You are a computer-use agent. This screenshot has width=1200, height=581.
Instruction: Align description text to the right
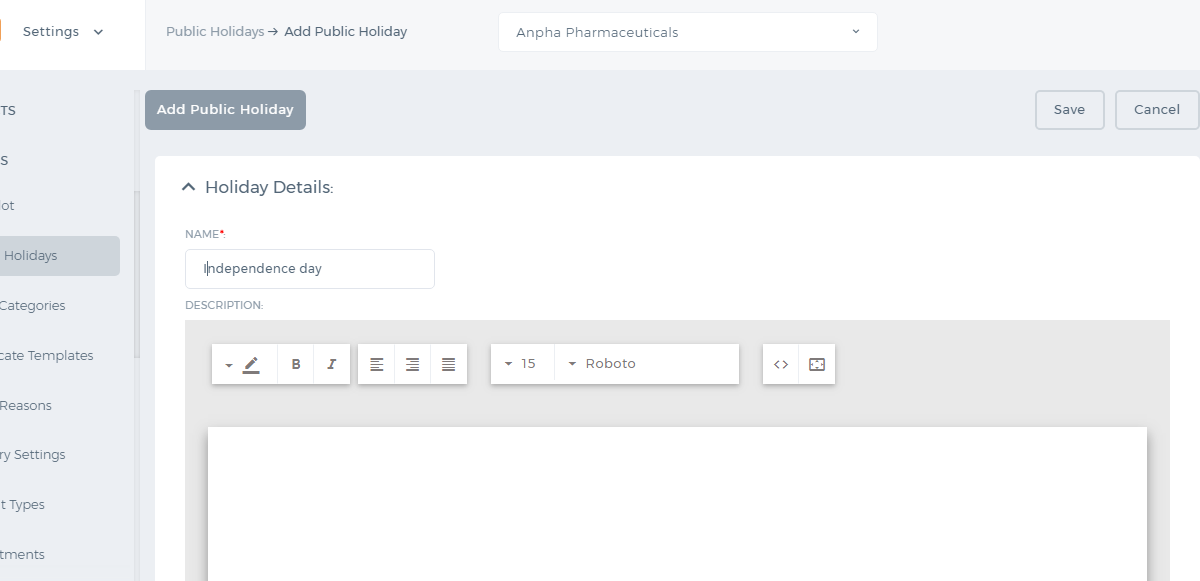pyautogui.click(x=413, y=364)
